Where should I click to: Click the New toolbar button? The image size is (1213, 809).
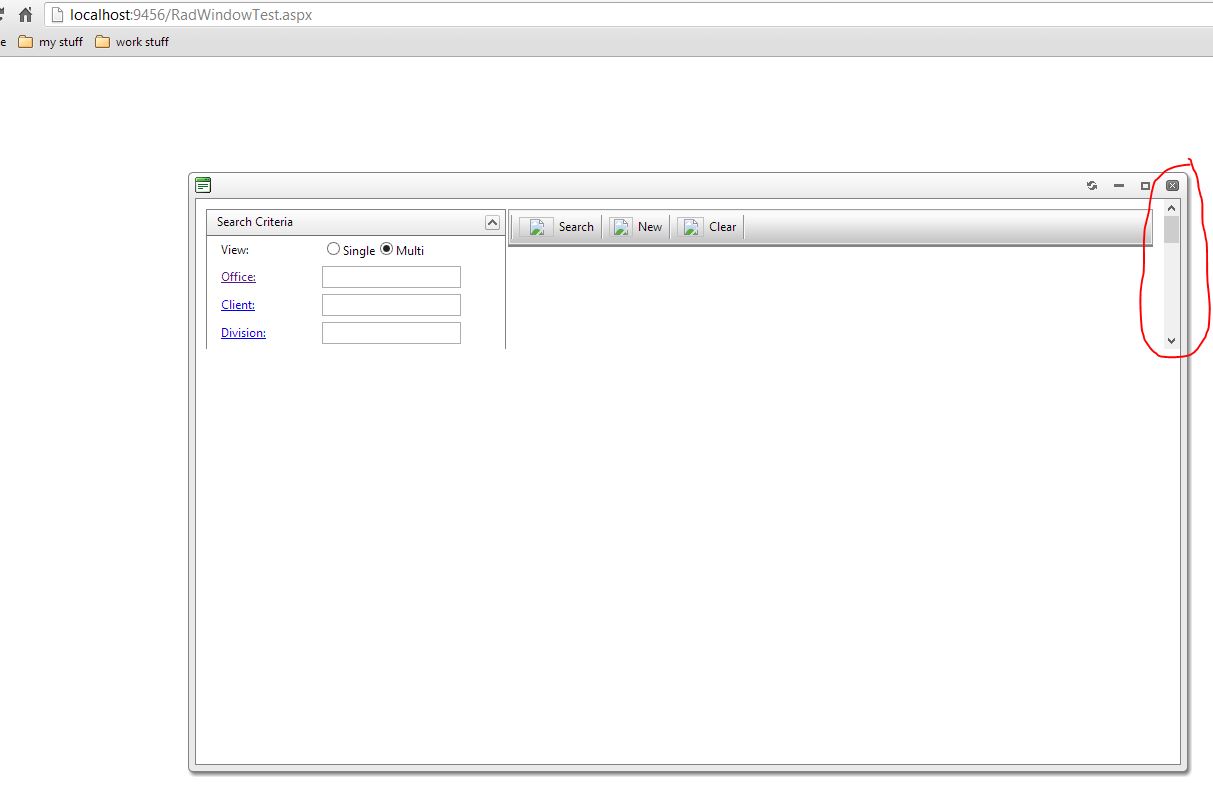(x=636, y=227)
